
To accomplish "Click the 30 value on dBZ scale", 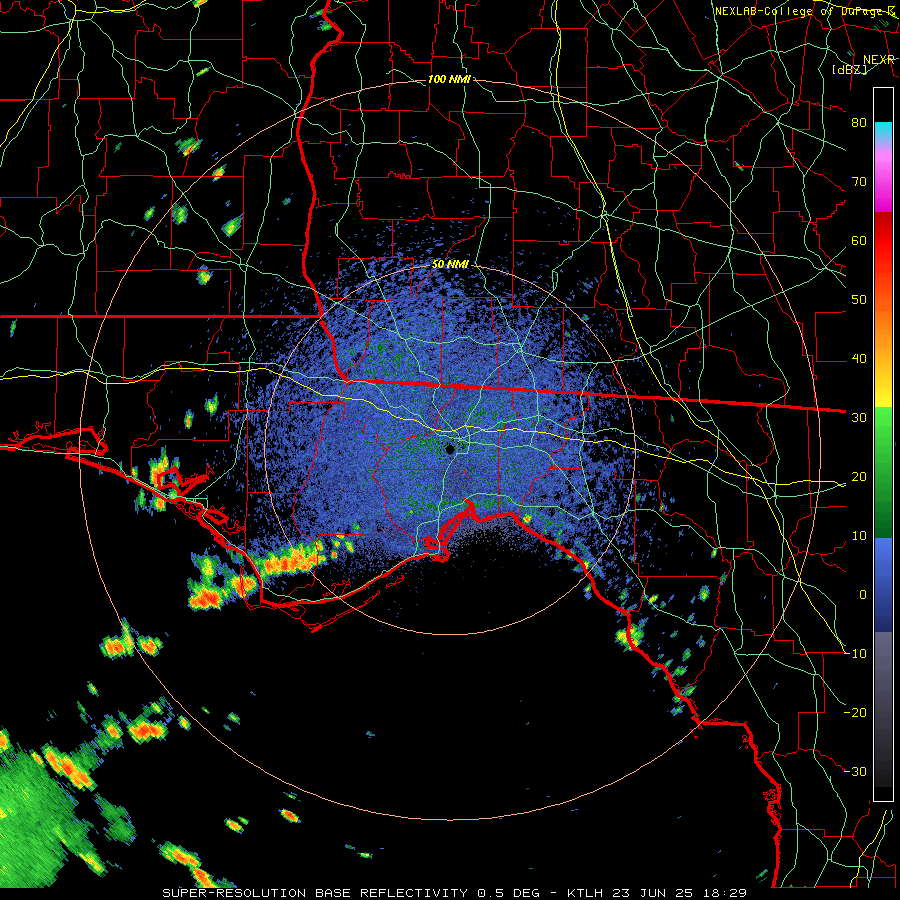I will (859, 418).
